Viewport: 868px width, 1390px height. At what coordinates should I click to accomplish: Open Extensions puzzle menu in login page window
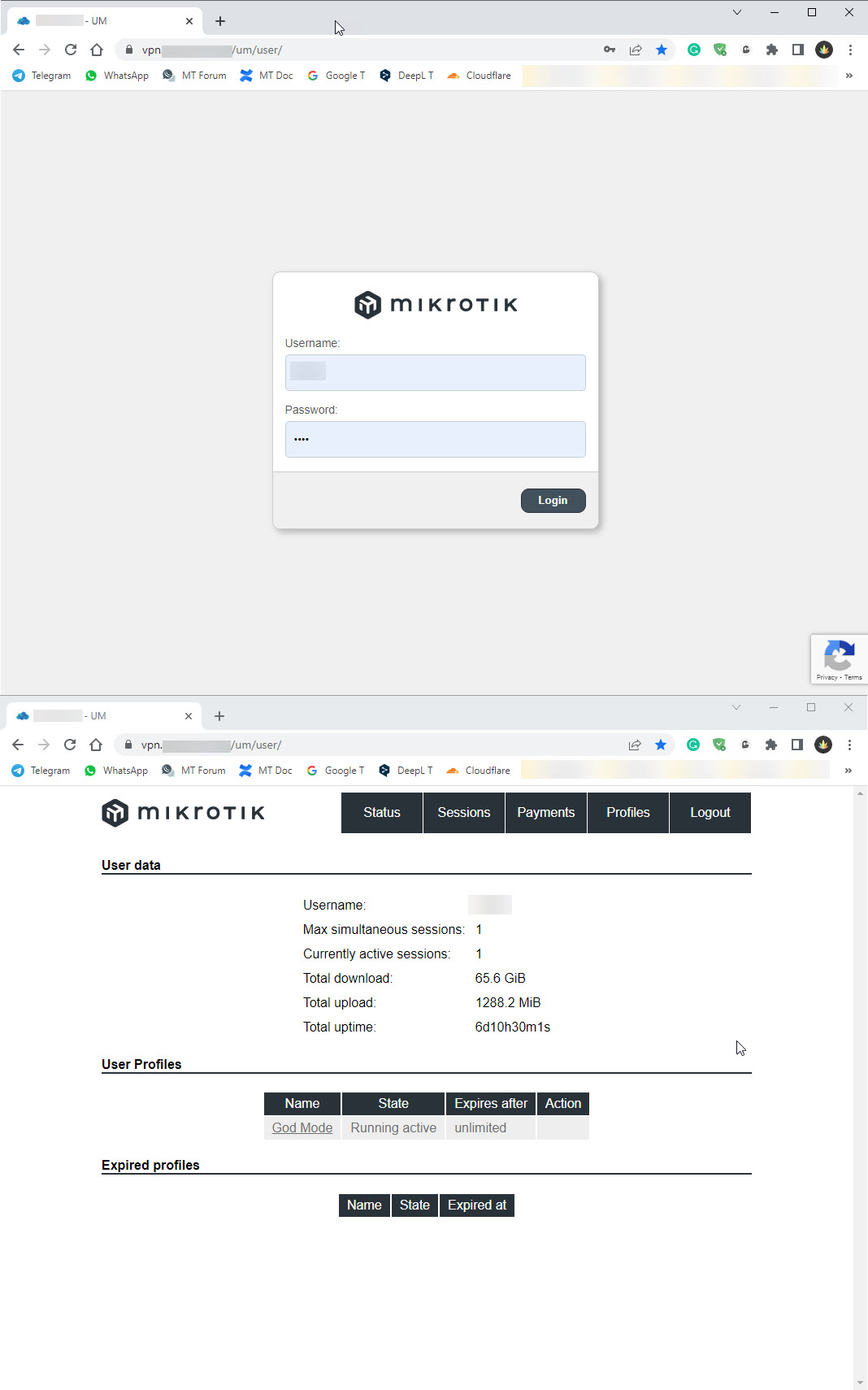tap(772, 50)
